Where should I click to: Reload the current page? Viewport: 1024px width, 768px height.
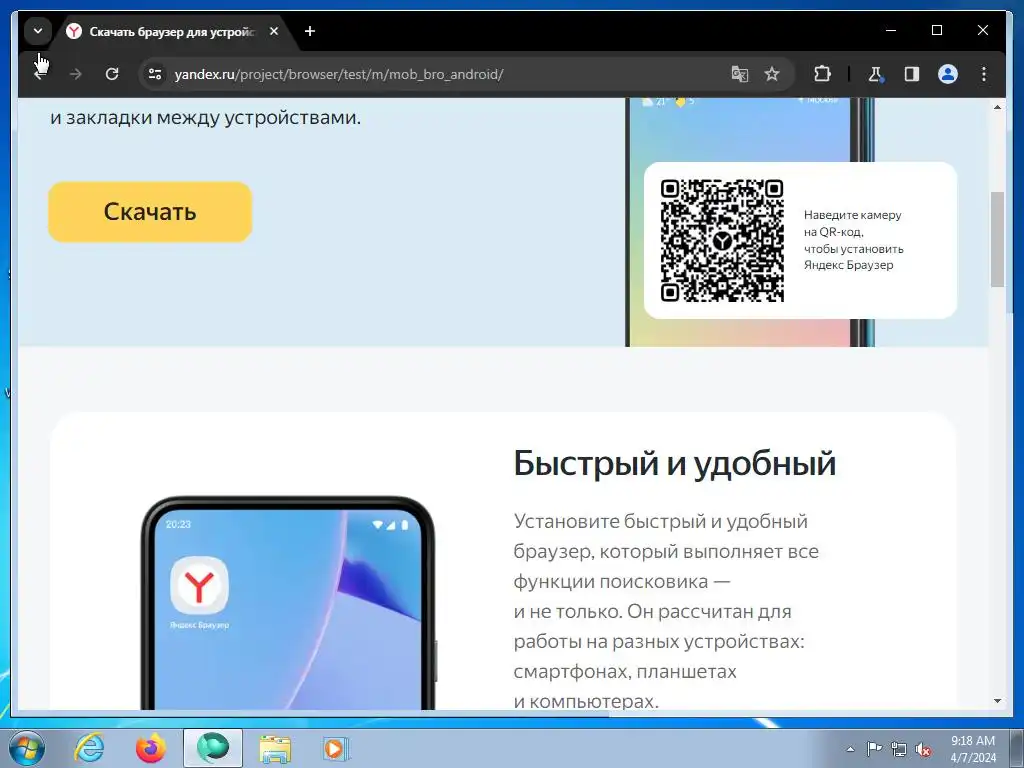tap(112, 74)
